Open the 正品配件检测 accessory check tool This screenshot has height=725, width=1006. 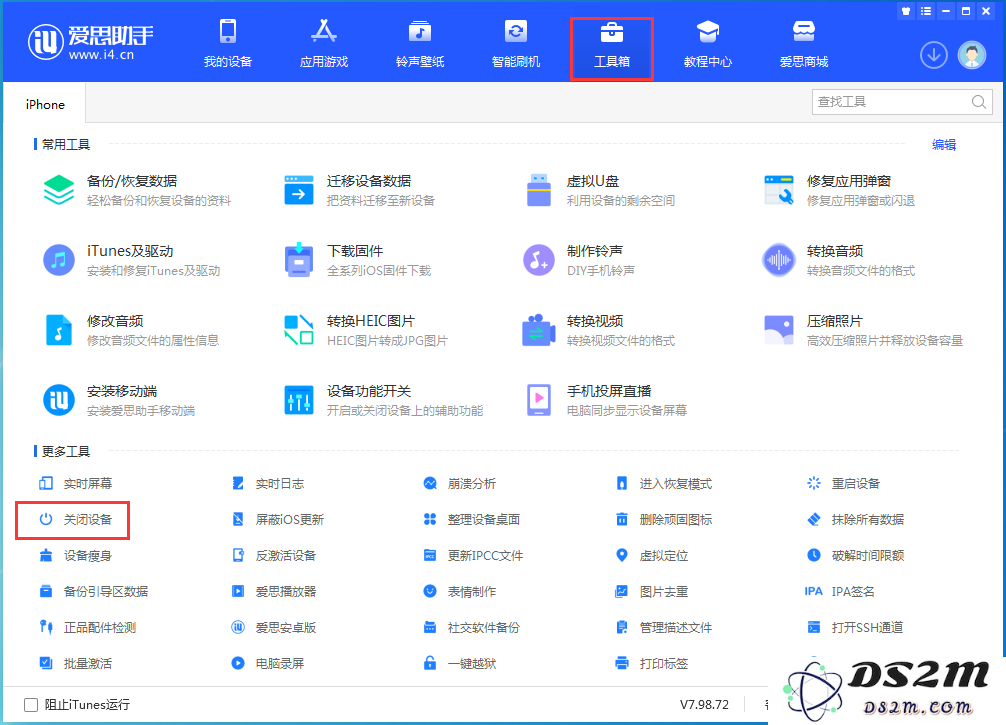coord(87,627)
